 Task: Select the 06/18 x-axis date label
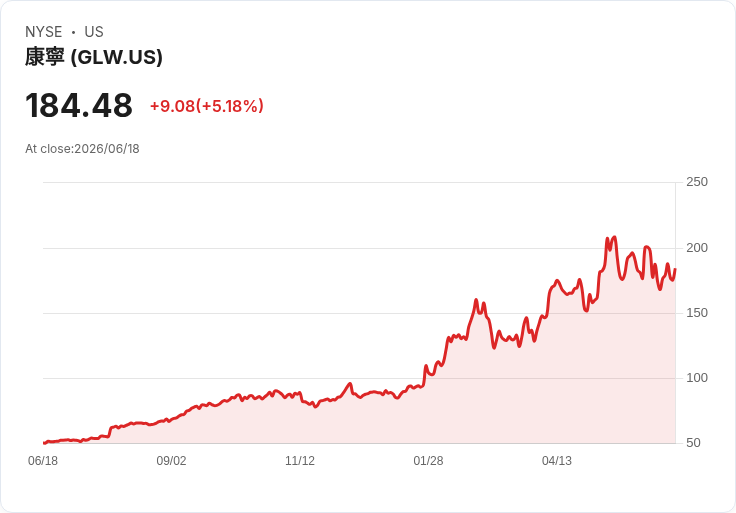coord(43,461)
